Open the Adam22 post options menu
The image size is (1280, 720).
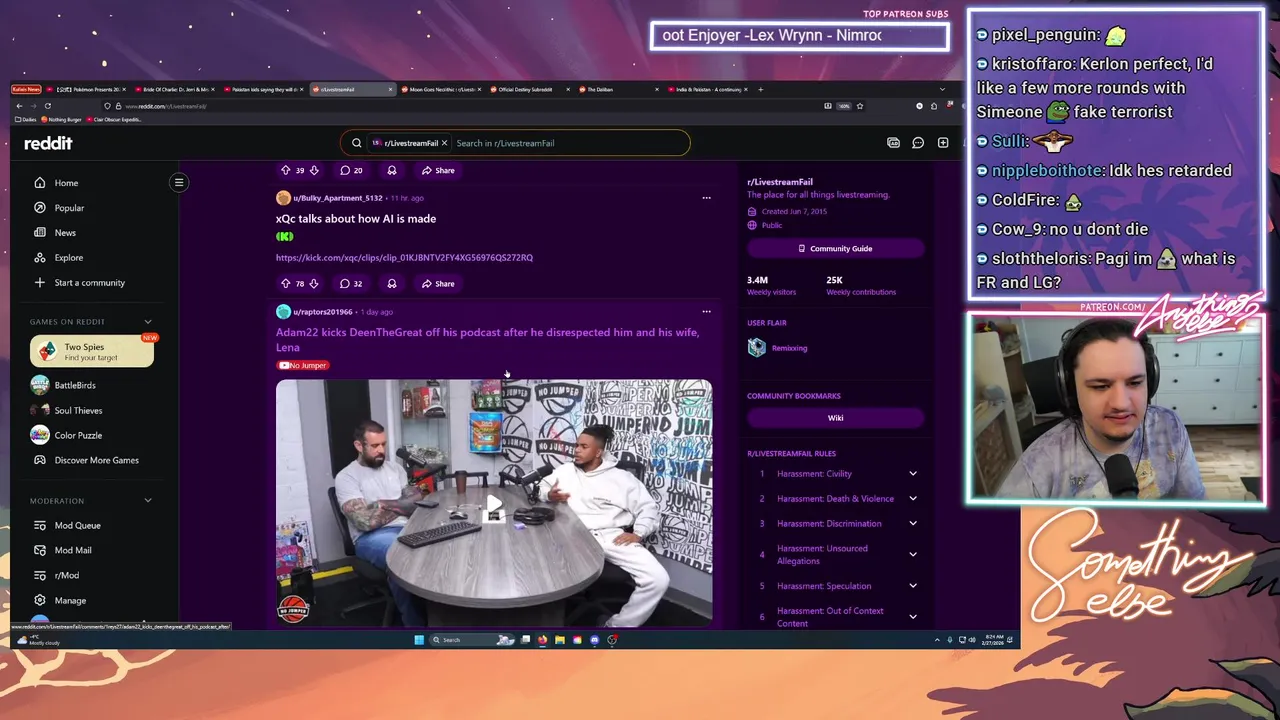[x=706, y=312]
